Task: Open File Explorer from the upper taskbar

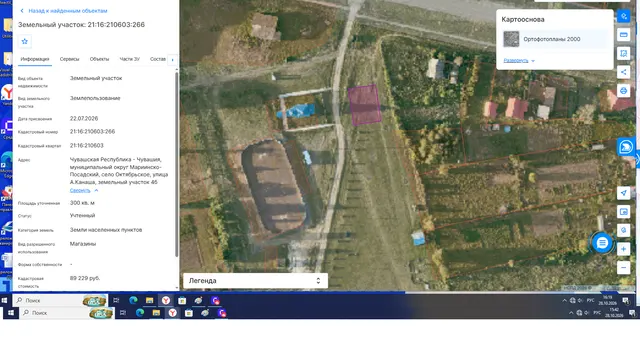Action: coord(149,300)
